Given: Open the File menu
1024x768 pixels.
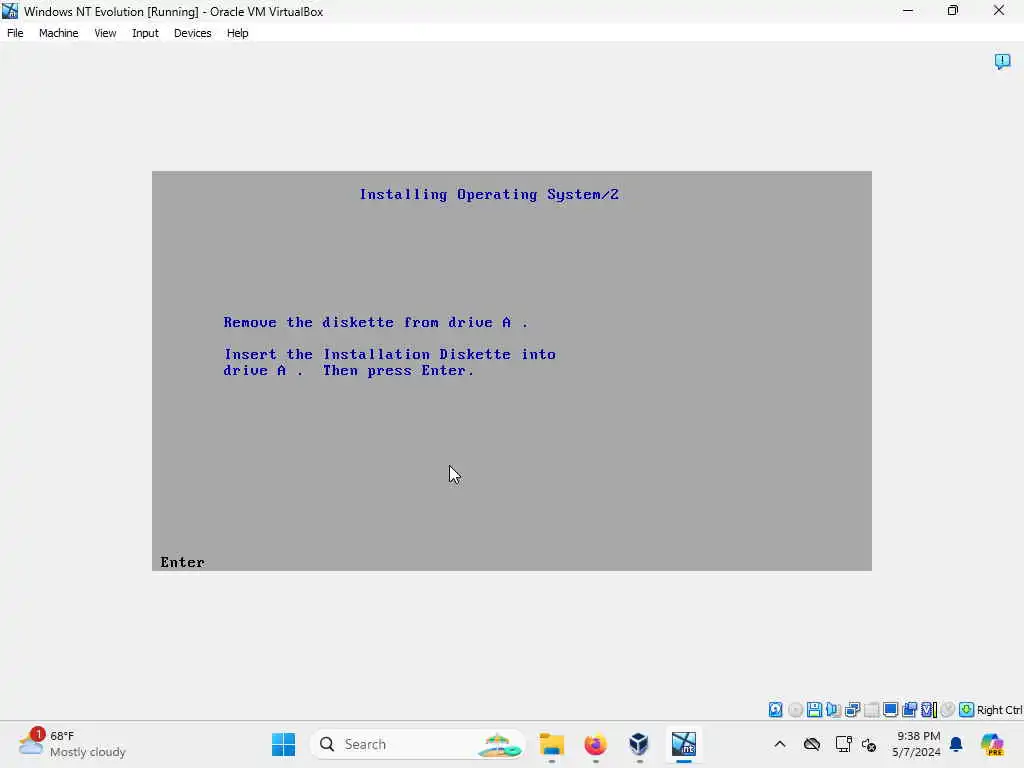Looking at the screenshot, I should coord(15,33).
